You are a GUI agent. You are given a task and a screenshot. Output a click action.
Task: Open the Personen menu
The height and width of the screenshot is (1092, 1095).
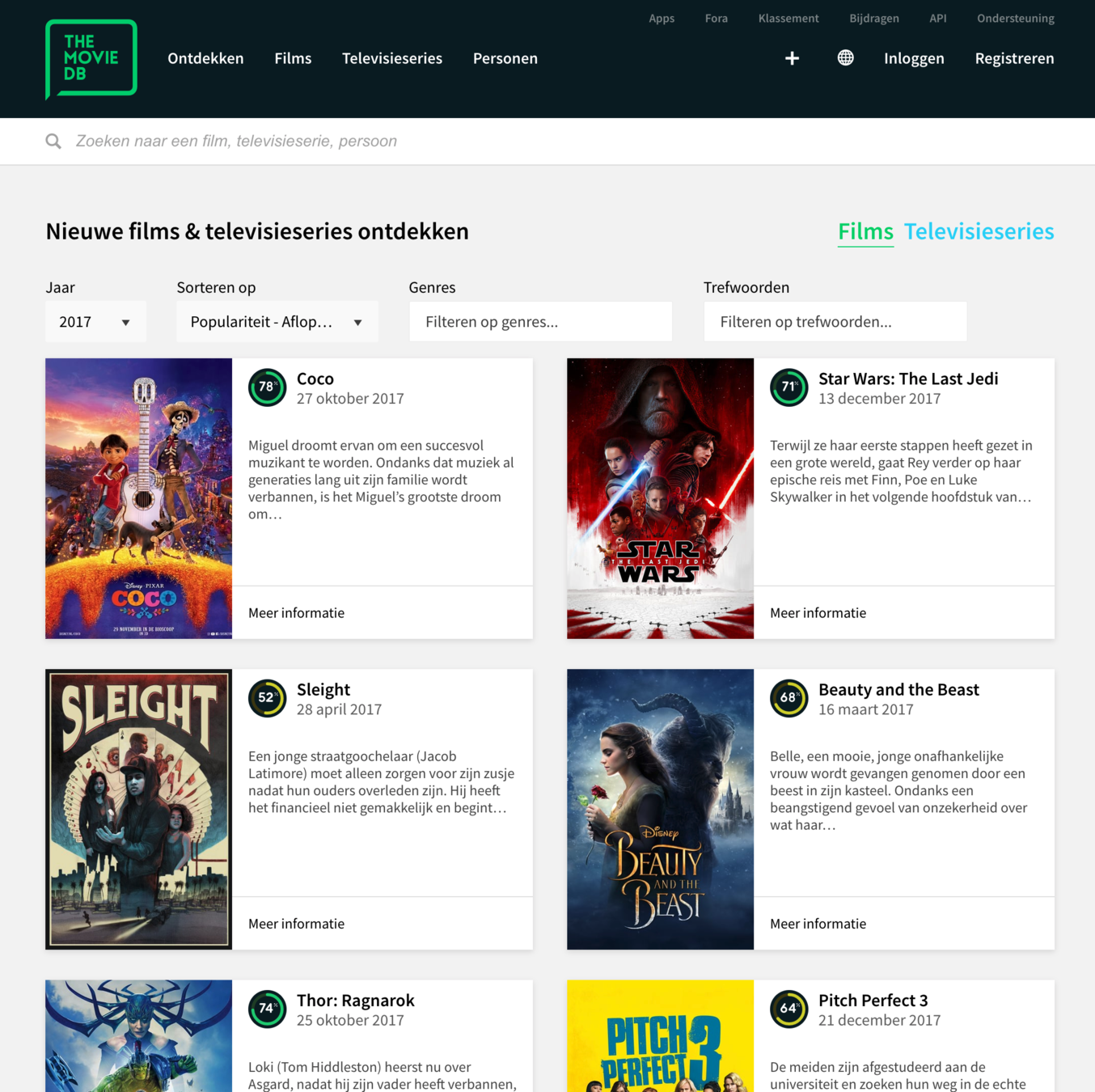point(505,58)
